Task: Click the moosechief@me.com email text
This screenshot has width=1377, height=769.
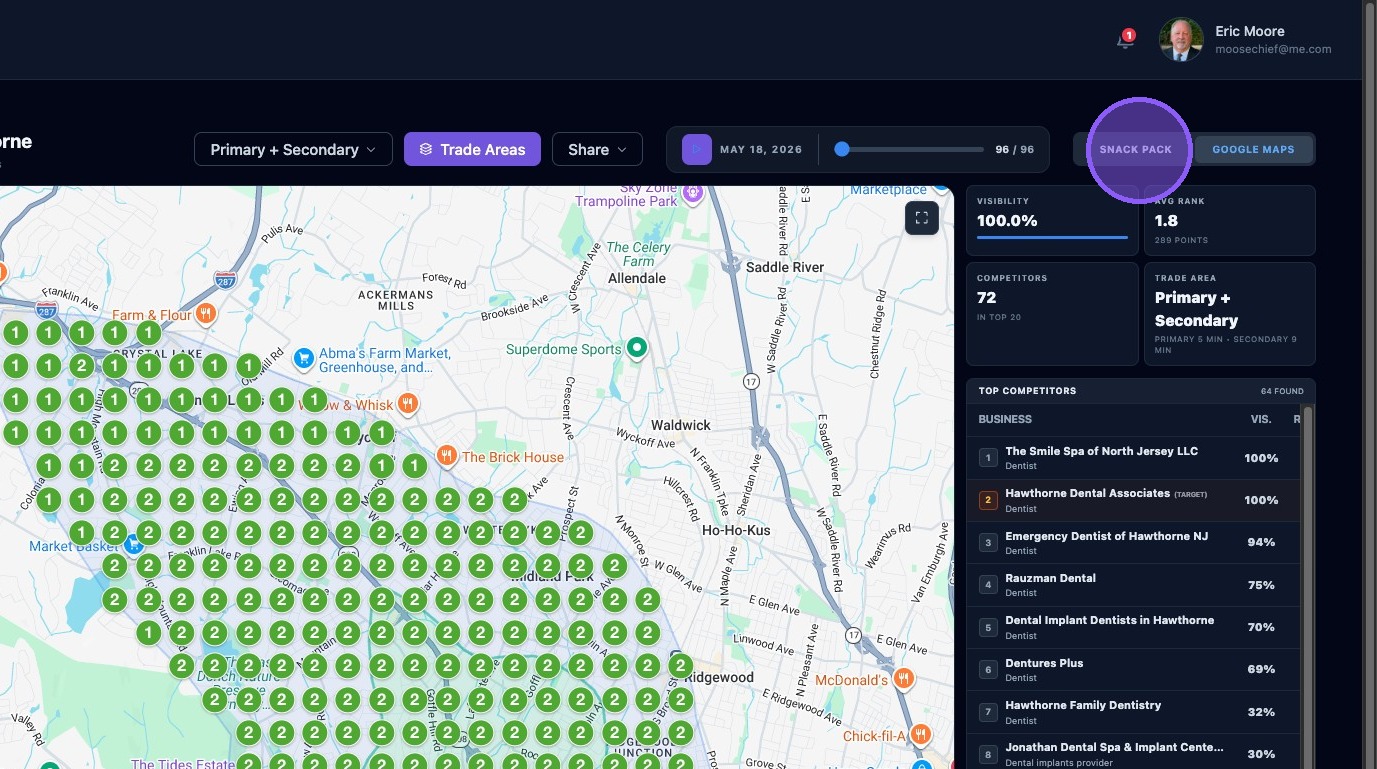Action: (x=1273, y=49)
